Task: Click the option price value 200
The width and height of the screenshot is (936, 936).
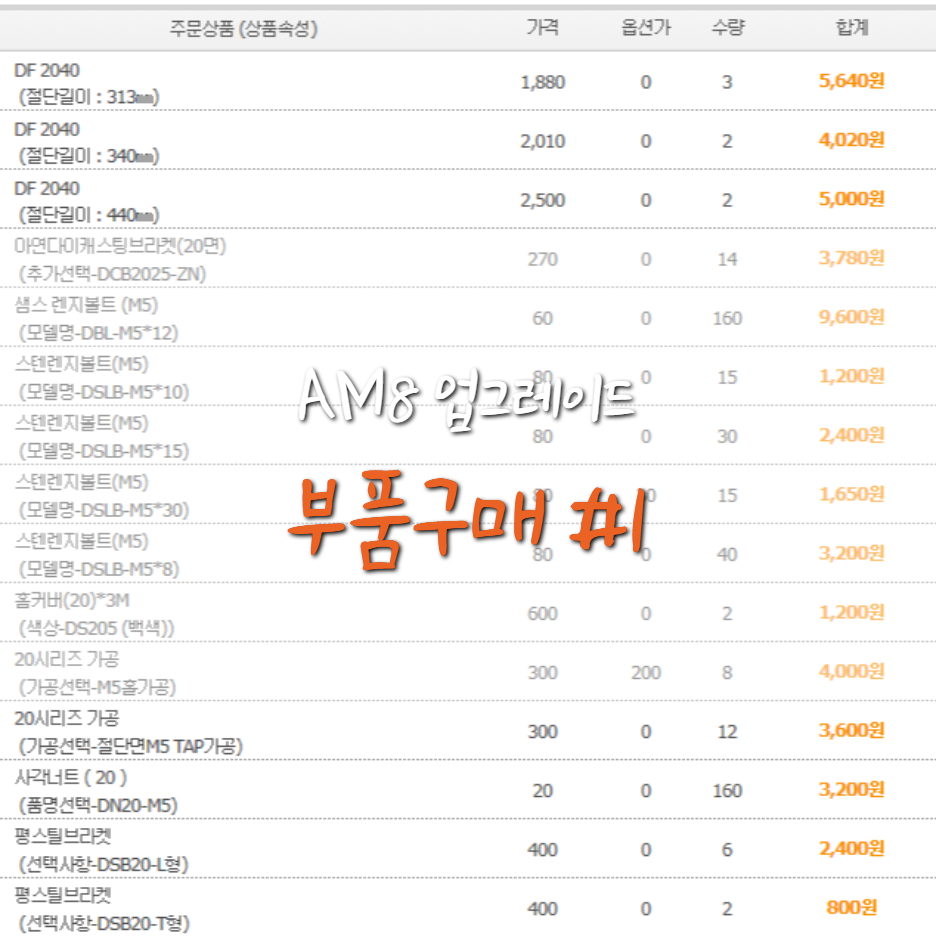Action: 646,673
